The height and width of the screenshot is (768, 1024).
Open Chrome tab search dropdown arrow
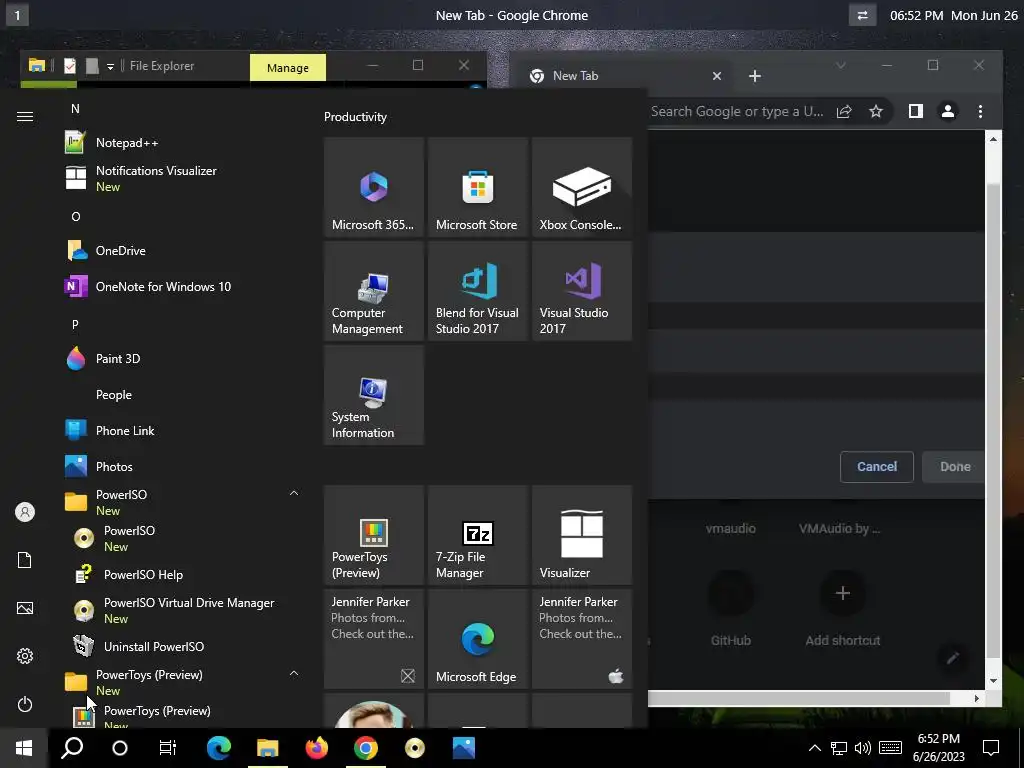click(x=841, y=65)
